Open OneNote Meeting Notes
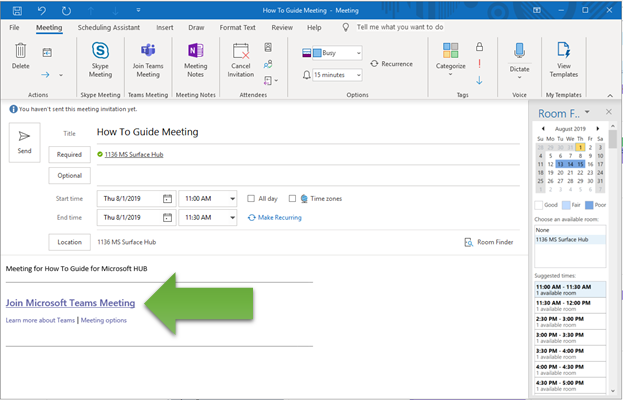Viewport: 623px width, 400px height. [x=195, y=60]
